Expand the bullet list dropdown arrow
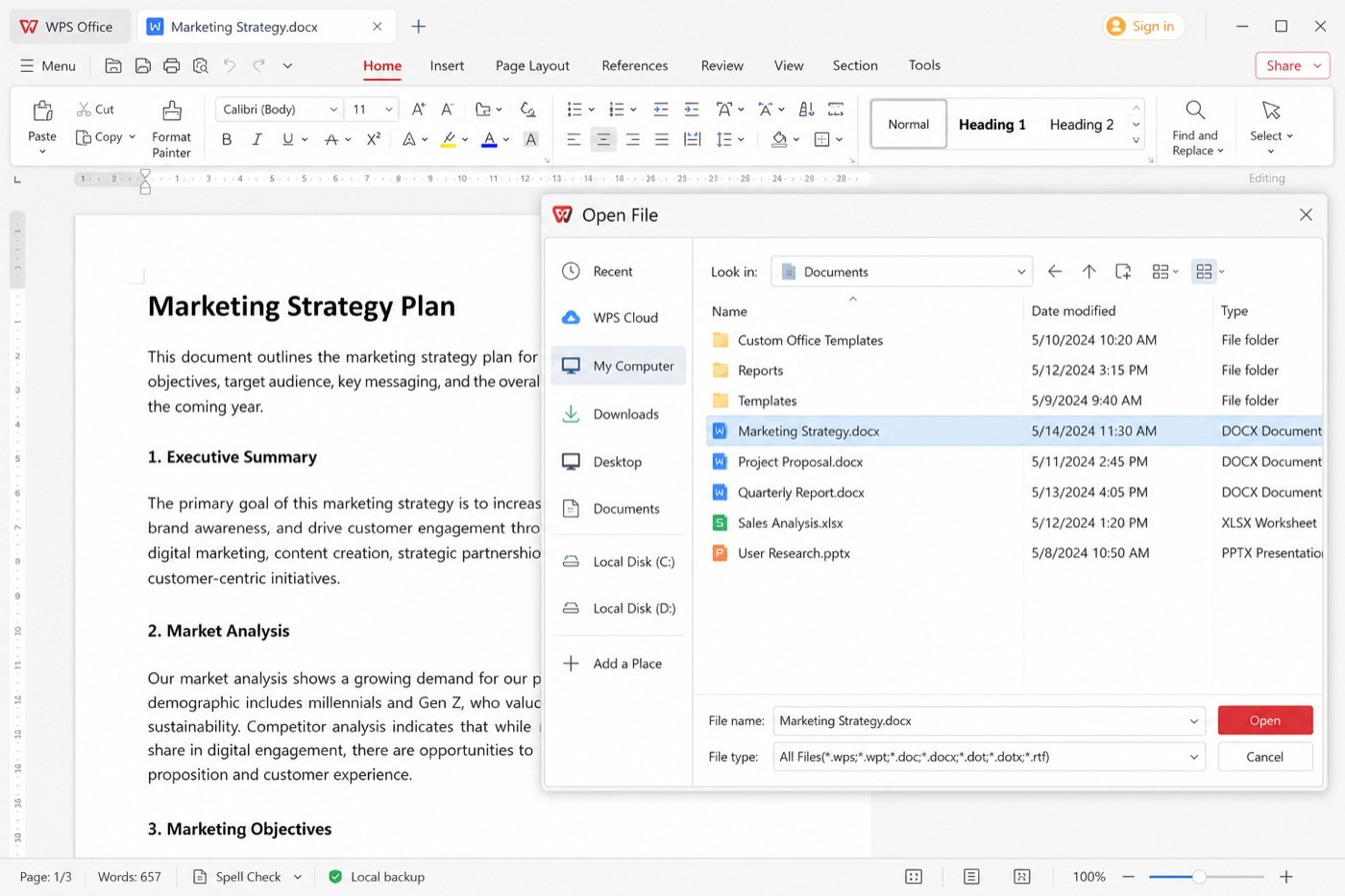 point(591,109)
